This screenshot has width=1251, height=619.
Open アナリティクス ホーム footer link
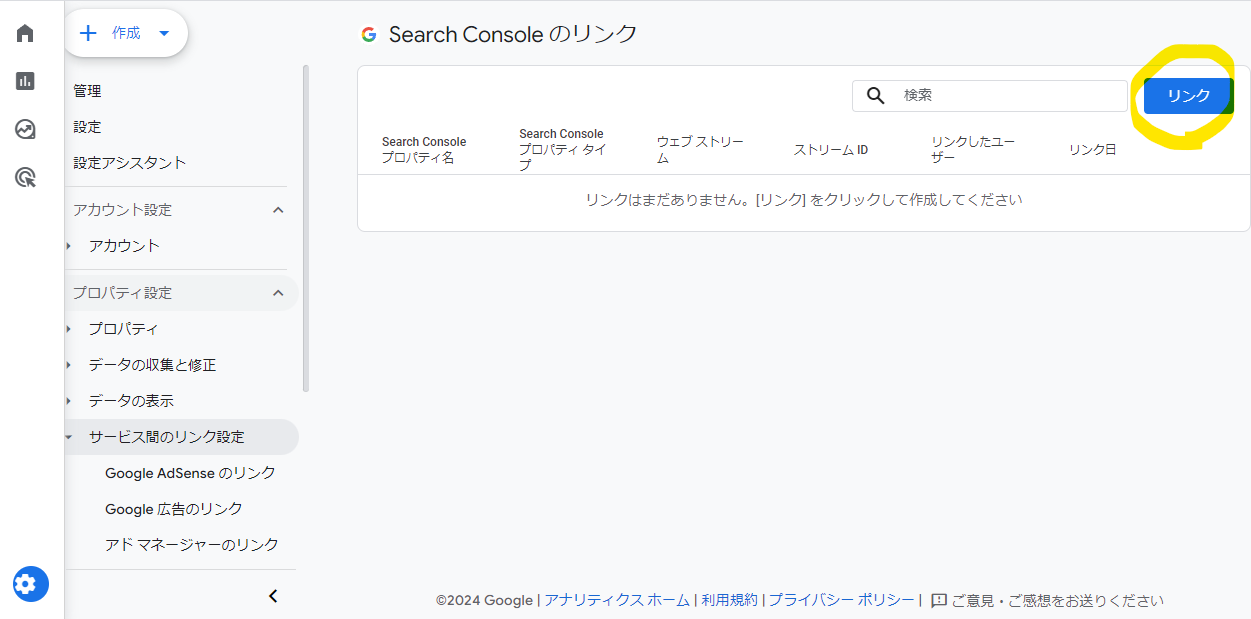click(x=617, y=601)
